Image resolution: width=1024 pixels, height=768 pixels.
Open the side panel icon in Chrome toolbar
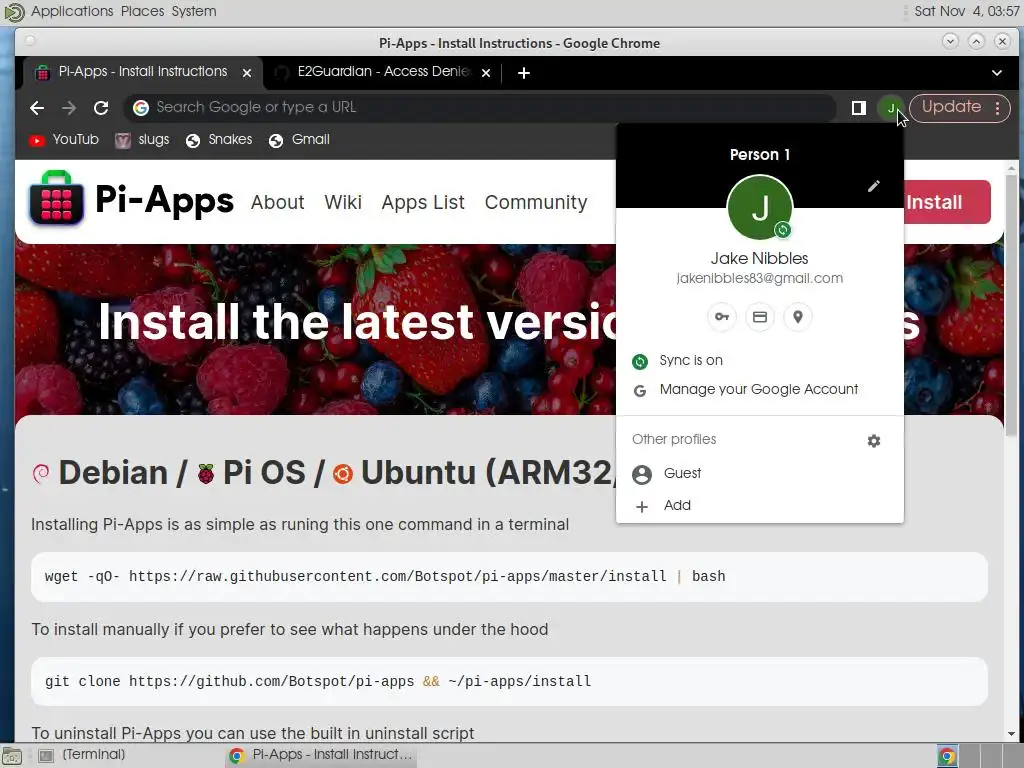(x=859, y=108)
